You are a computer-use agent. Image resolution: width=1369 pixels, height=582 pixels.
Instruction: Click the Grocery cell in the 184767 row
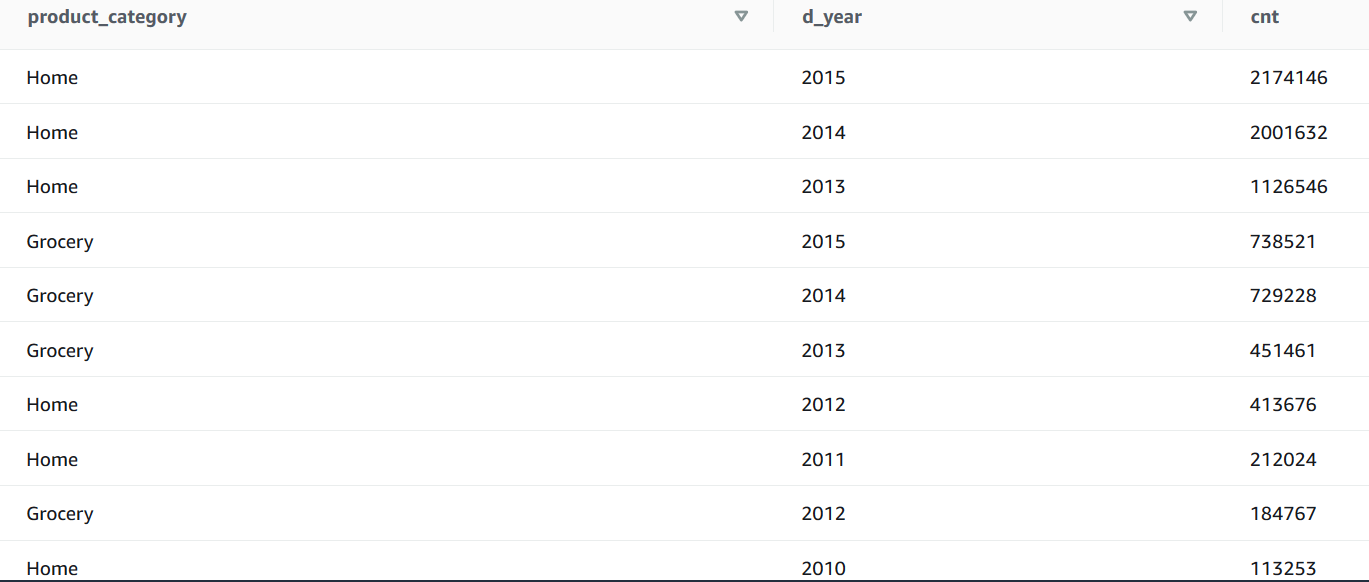point(60,514)
